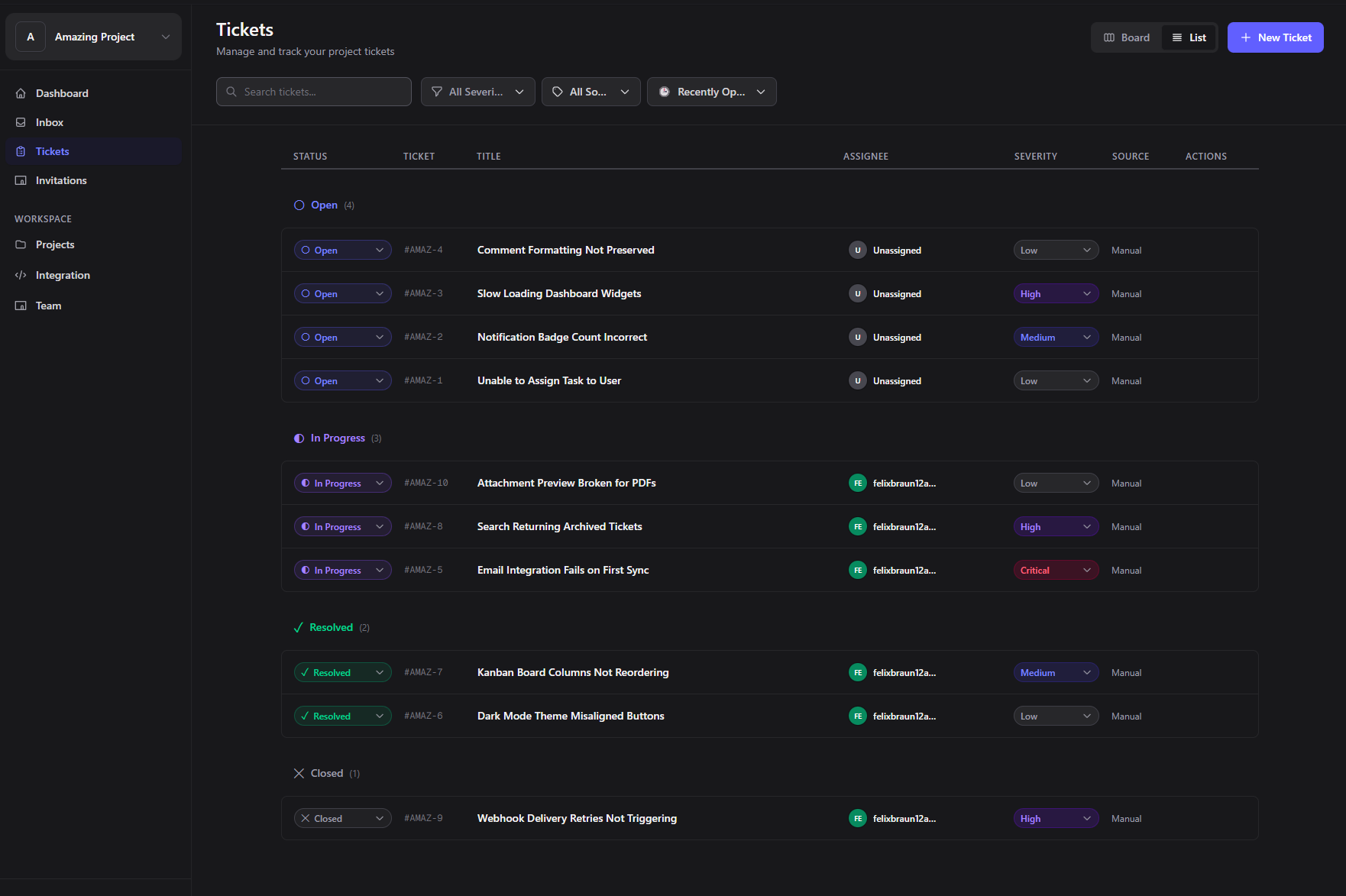The width and height of the screenshot is (1346, 896).
Task: Click the Team icon in the sidebar
Action: coord(21,305)
